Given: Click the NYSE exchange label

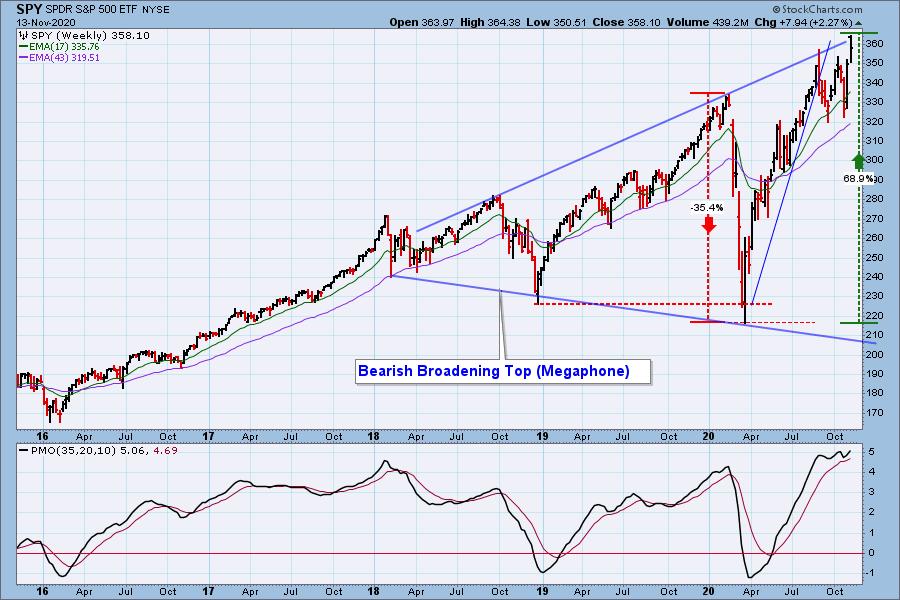Looking at the screenshot, I should (155, 10).
